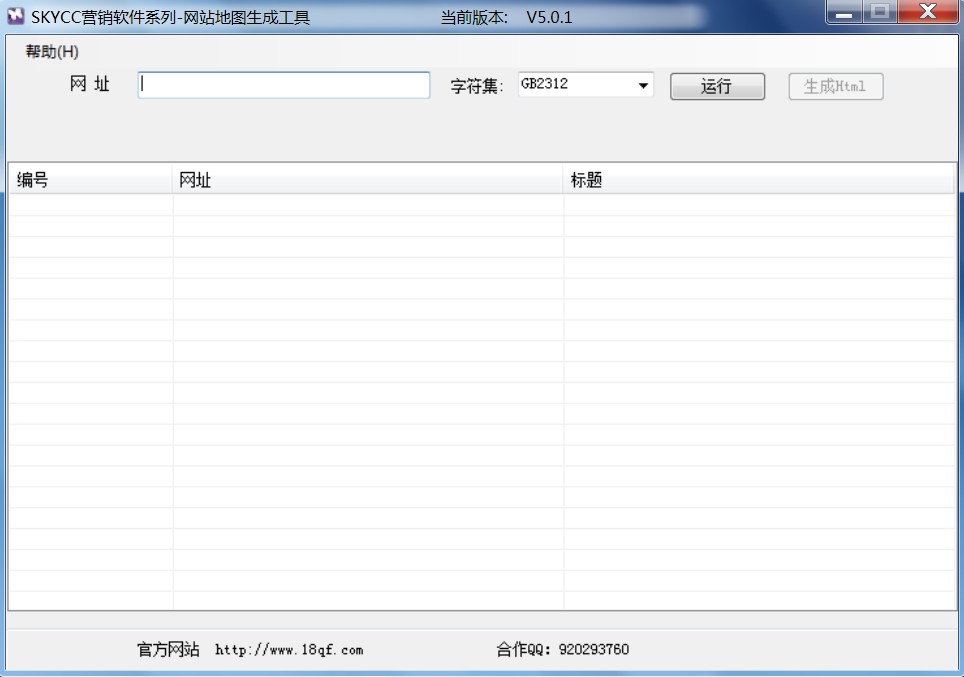Click the SKYCC app icon in title bar
This screenshot has width=964, height=677.
point(15,16)
